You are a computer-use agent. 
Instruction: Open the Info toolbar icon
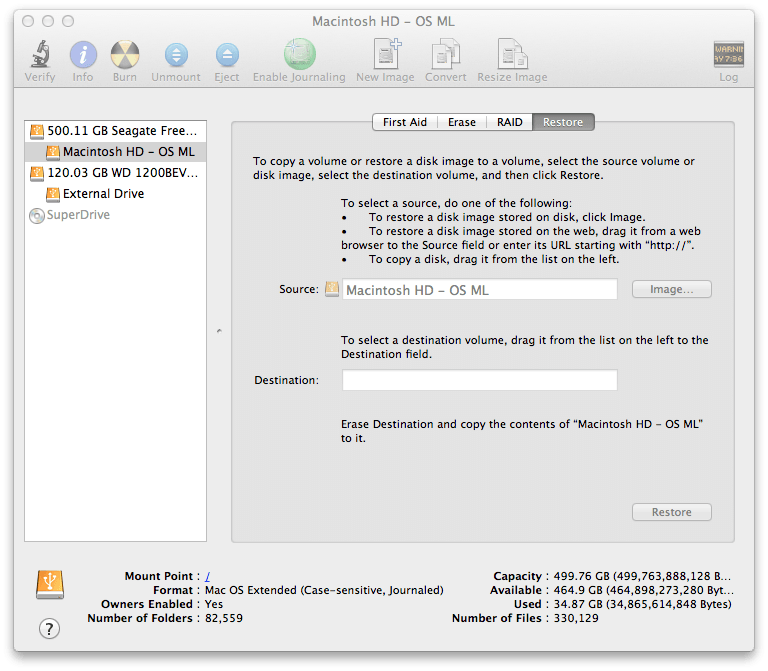(x=83, y=55)
